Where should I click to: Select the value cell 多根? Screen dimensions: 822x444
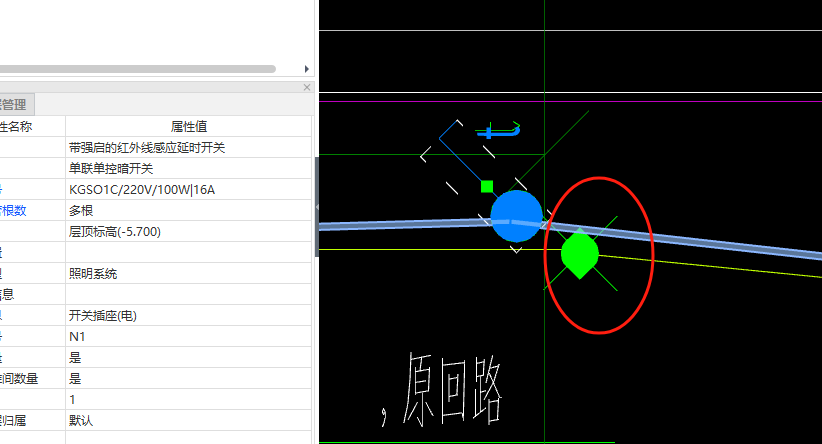(189, 211)
